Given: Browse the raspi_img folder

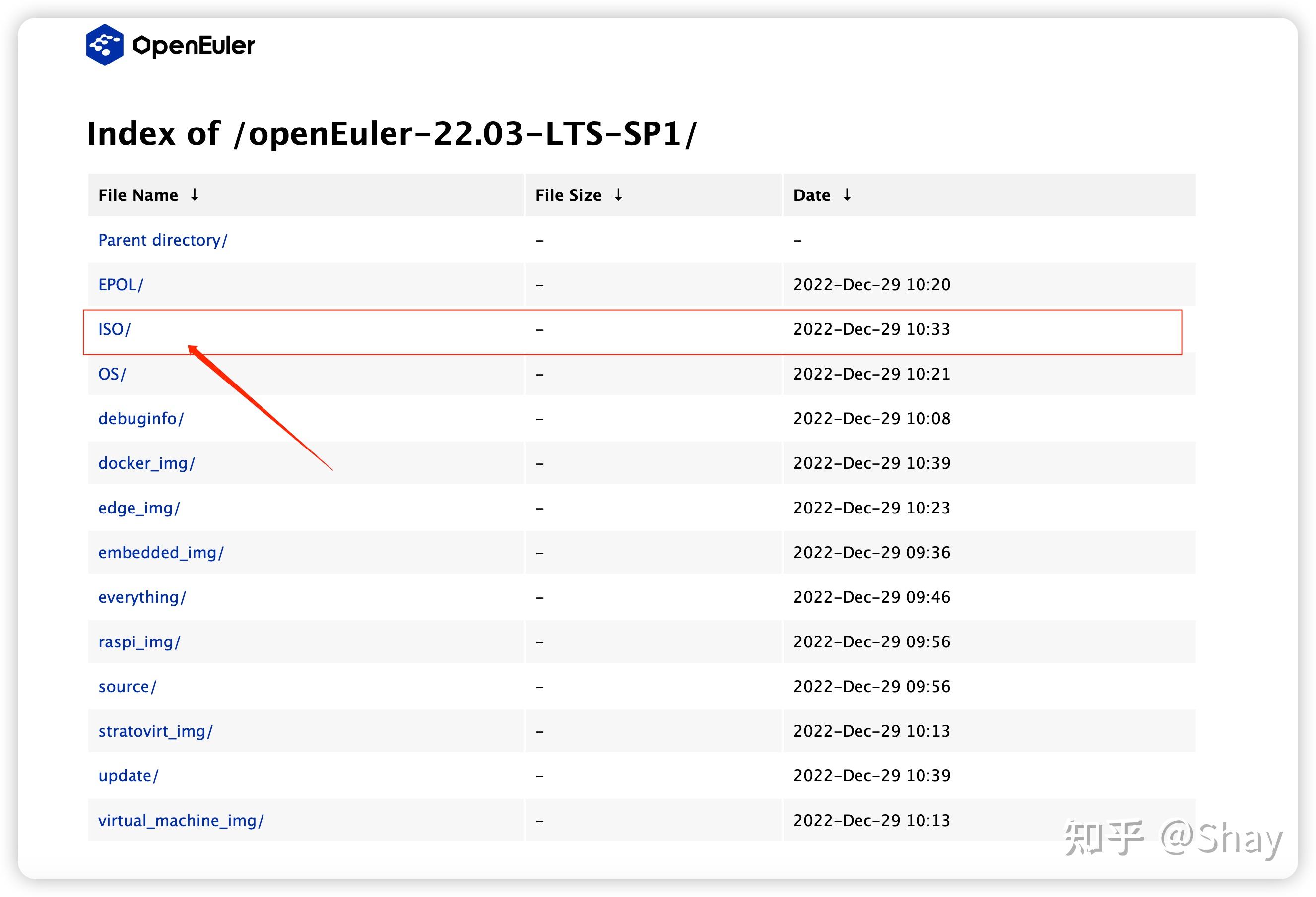Looking at the screenshot, I should point(139,641).
